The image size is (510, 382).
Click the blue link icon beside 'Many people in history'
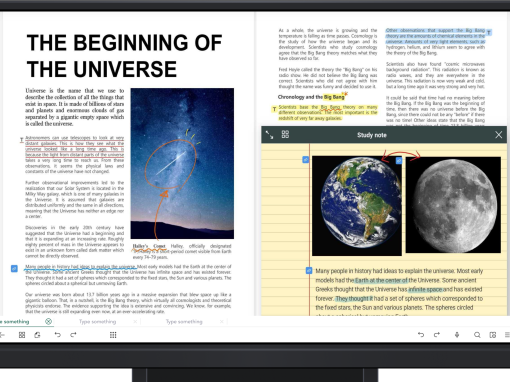tap(14, 268)
